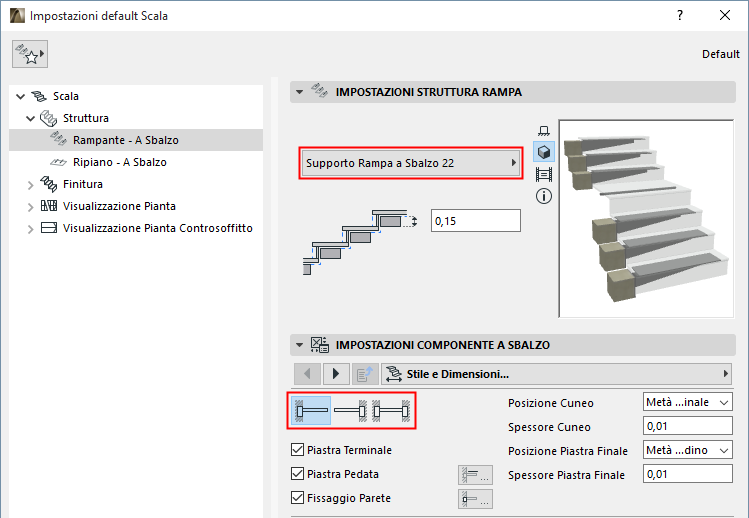Viewport: 749px width, 518px height.
Task: Click the Spessore Cuneo label
Action: point(549,427)
